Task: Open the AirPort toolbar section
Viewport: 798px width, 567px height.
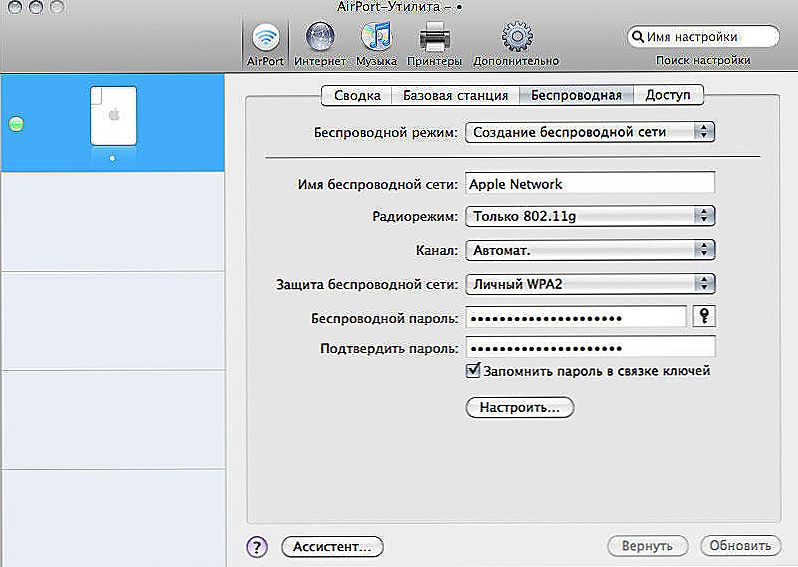Action: tap(265, 45)
